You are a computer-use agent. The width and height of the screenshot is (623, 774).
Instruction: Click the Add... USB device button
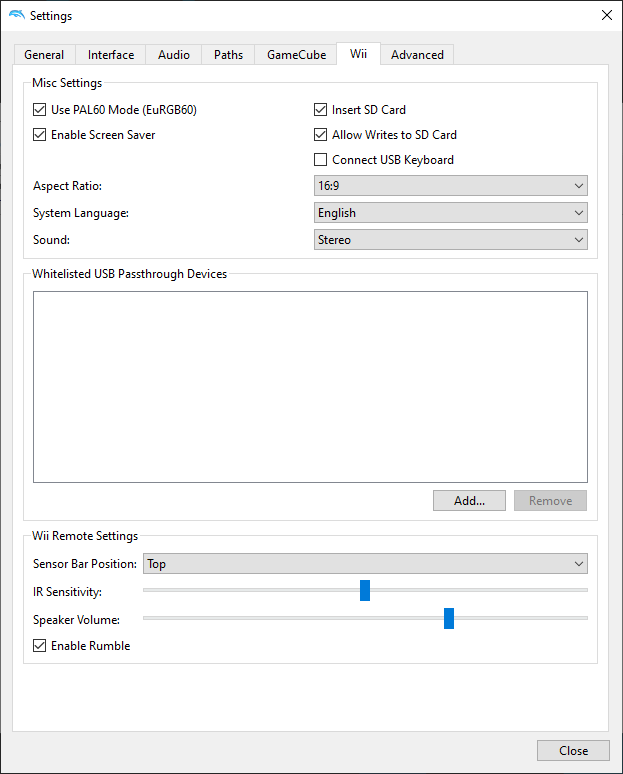(469, 501)
